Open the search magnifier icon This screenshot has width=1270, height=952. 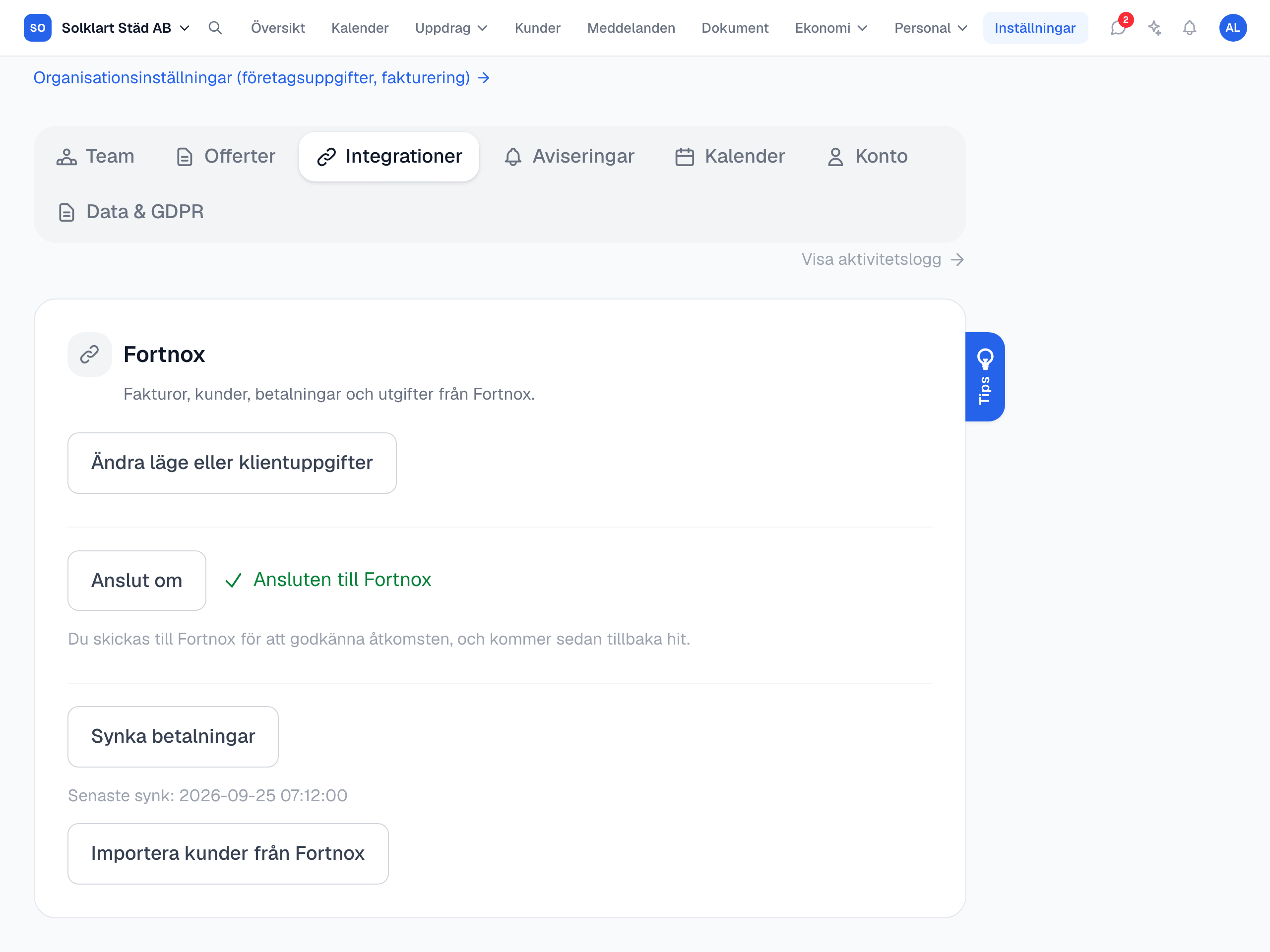215,28
